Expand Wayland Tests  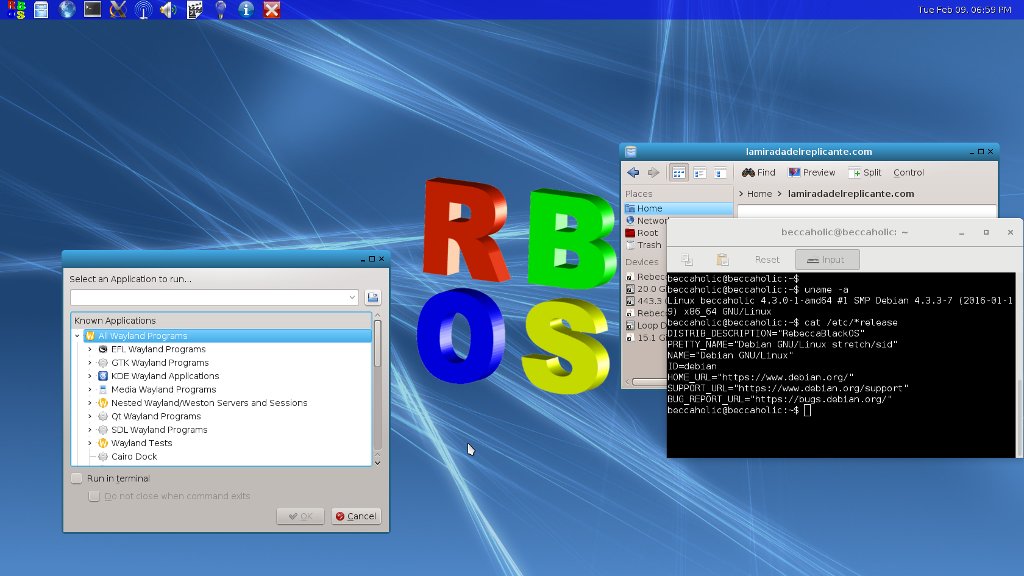[x=90, y=443]
